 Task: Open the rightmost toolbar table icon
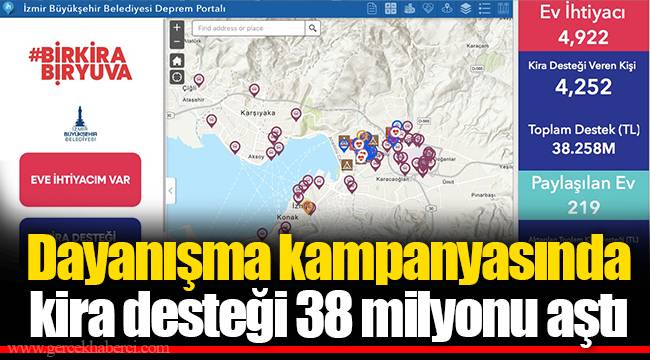(x=503, y=9)
